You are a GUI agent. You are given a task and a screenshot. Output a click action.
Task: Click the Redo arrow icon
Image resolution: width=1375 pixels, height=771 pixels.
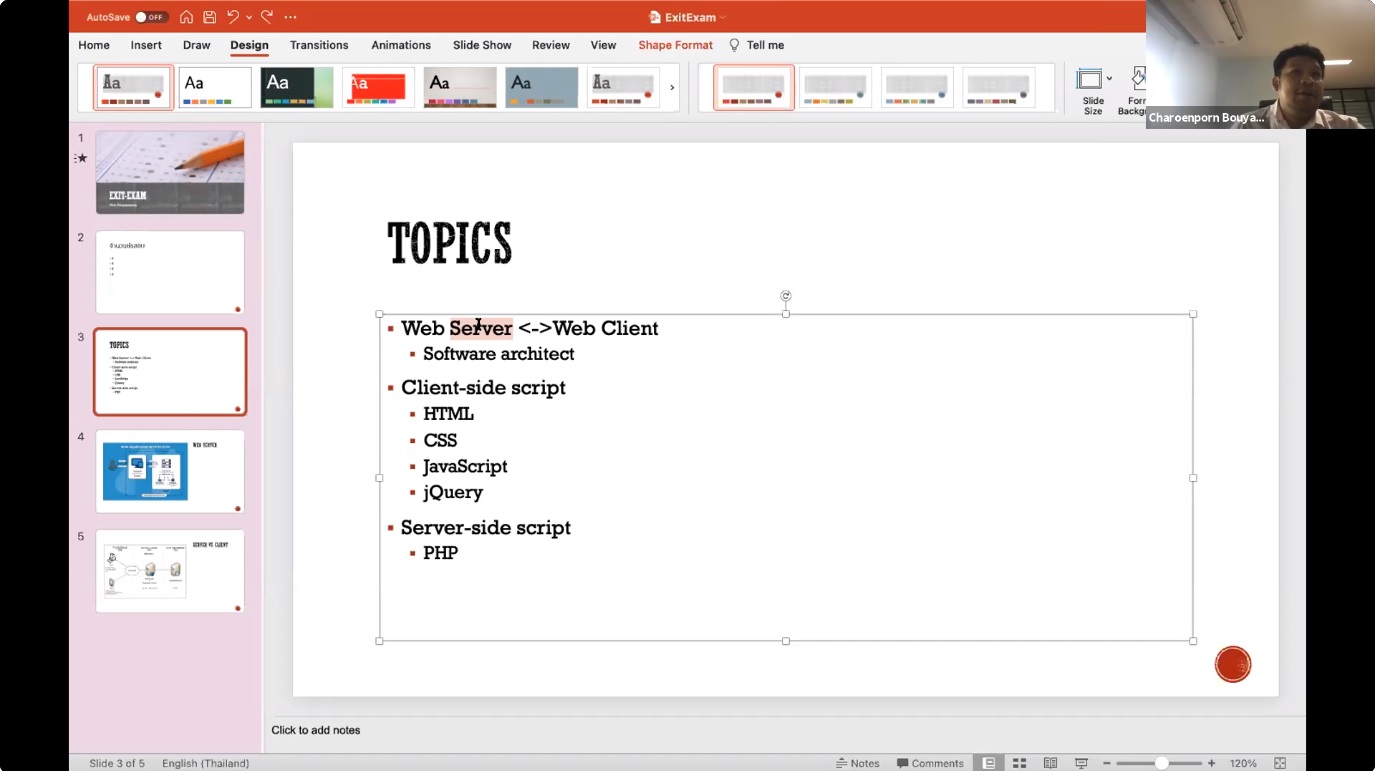pos(267,17)
